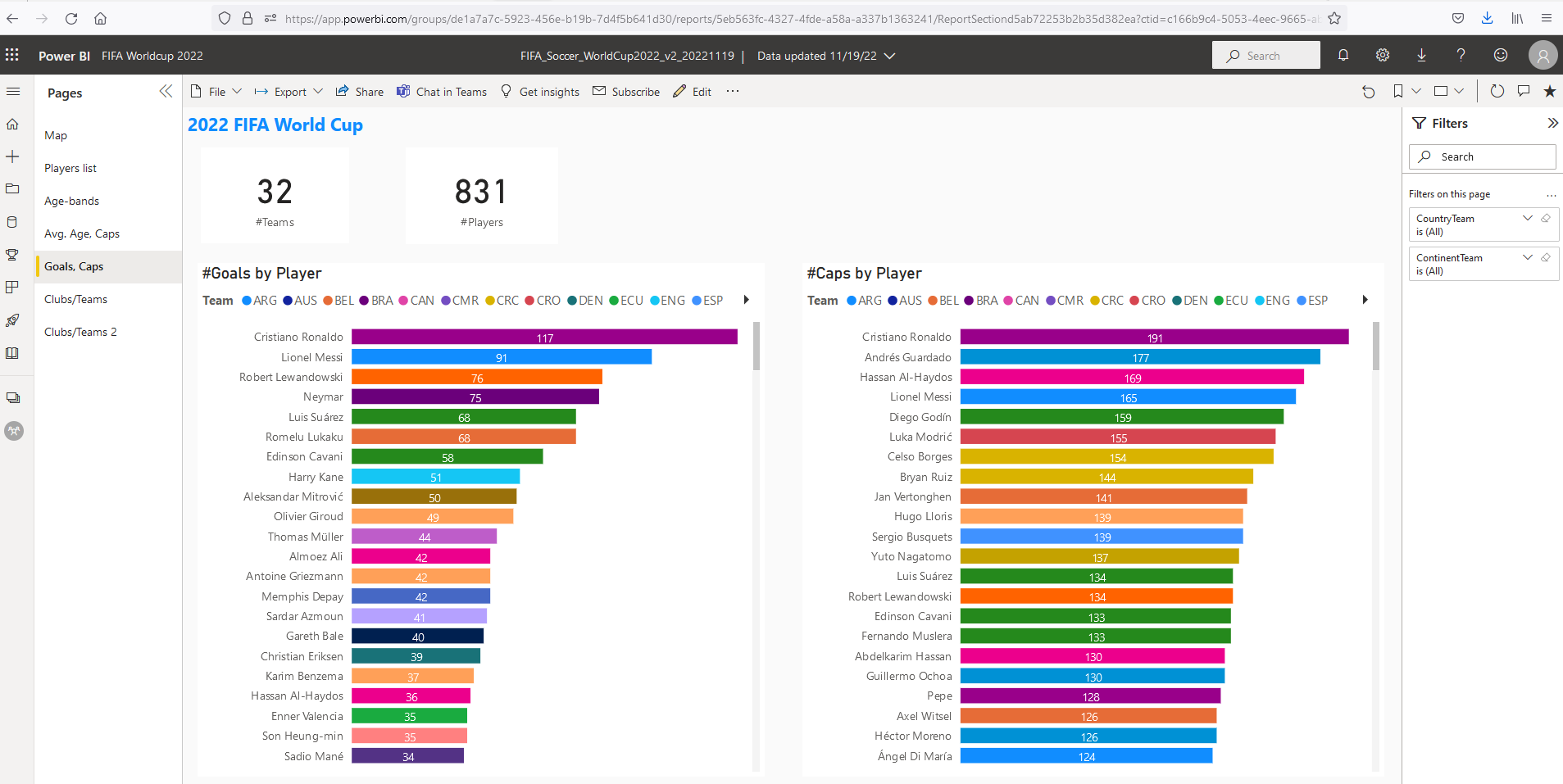Image resolution: width=1563 pixels, height=784 pixels.
Task: Open more options ellipsis in toolbar
Action: tap(733, 91)
